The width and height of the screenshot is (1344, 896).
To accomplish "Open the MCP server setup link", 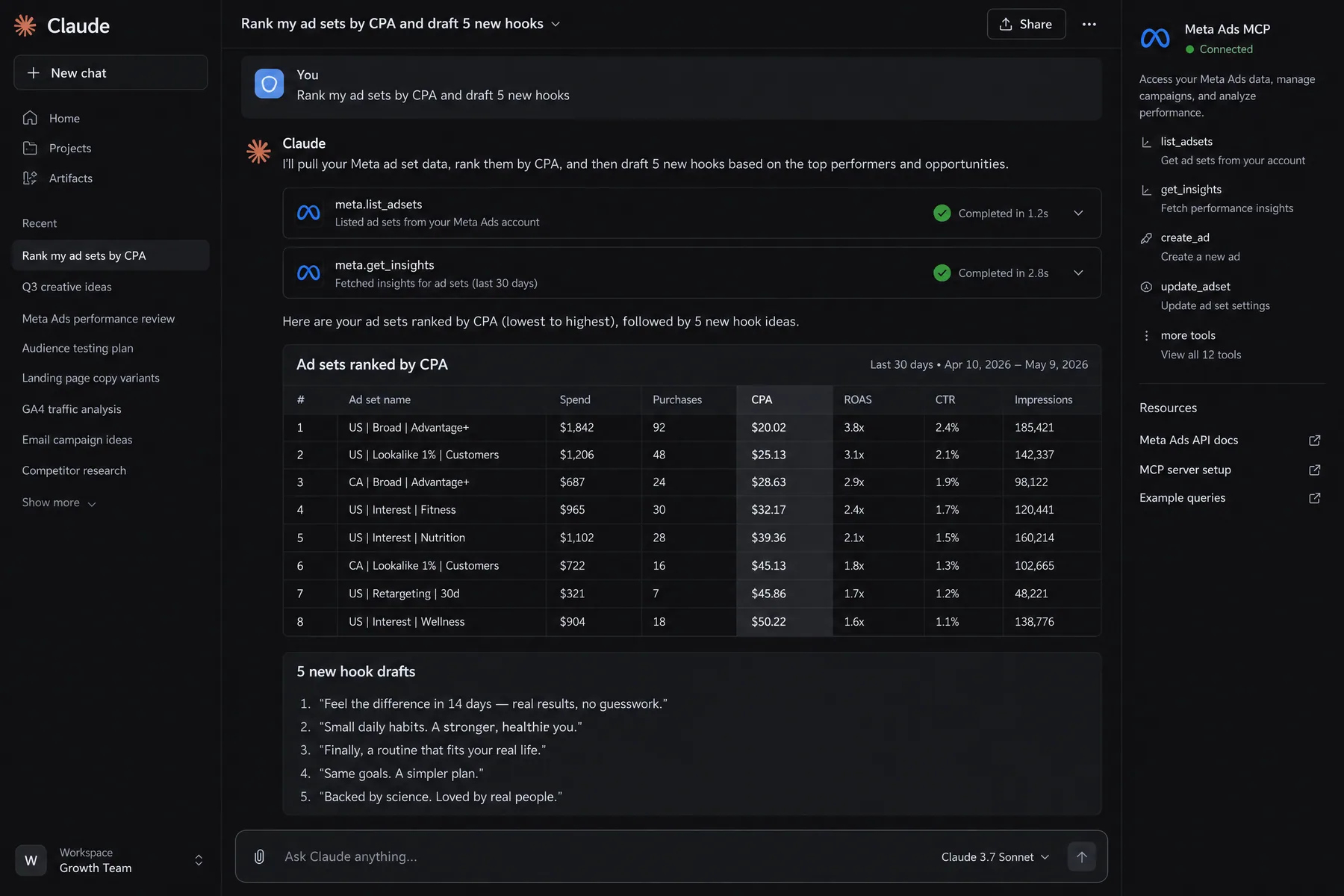I will click(1185, 470).
